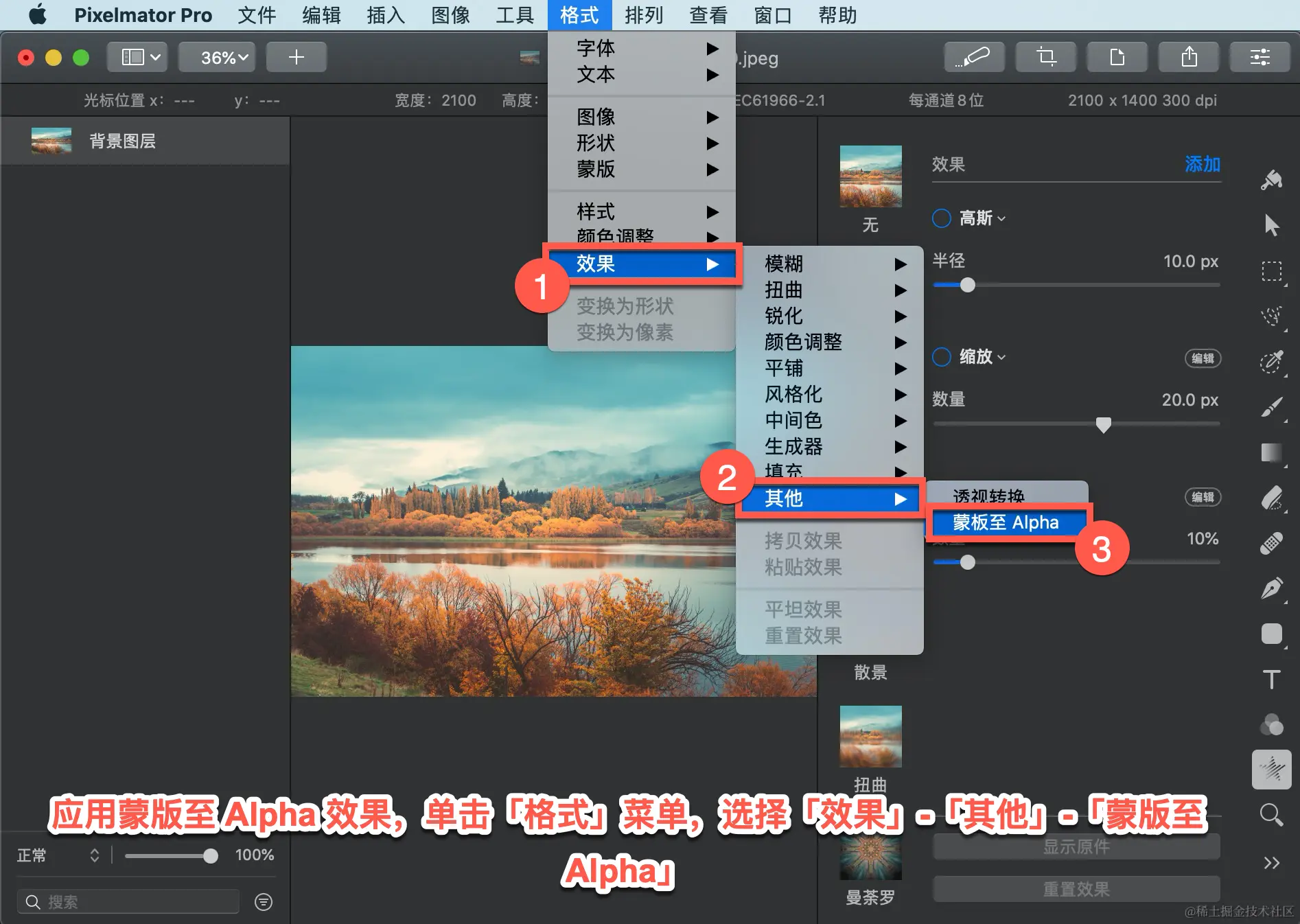Image resolution: width=1300 pixels, height=924 pixels.
Task: Select the Rectangular Selection tool
Action: [x=1271, y=271]
